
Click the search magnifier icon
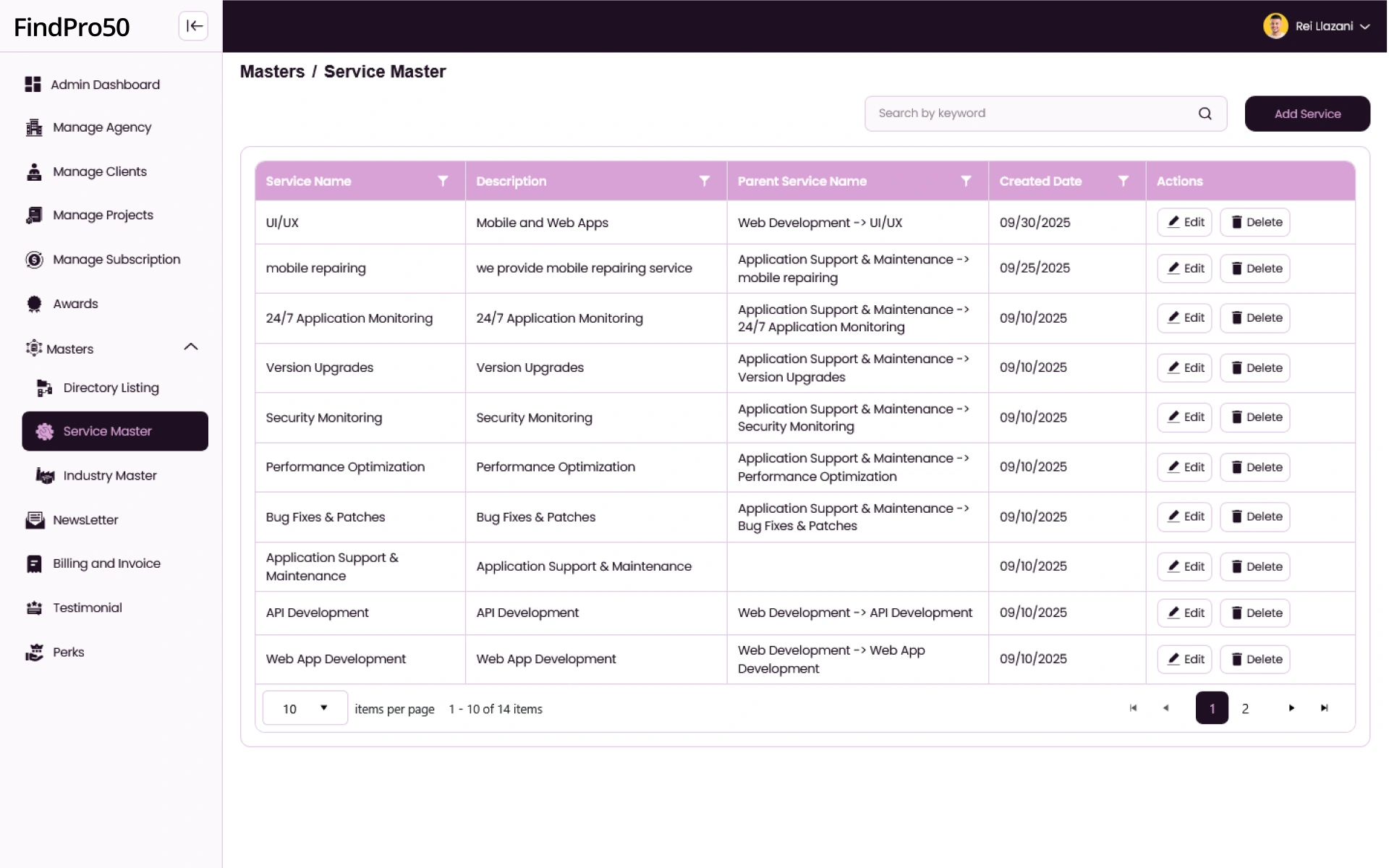click(1205, 114)
